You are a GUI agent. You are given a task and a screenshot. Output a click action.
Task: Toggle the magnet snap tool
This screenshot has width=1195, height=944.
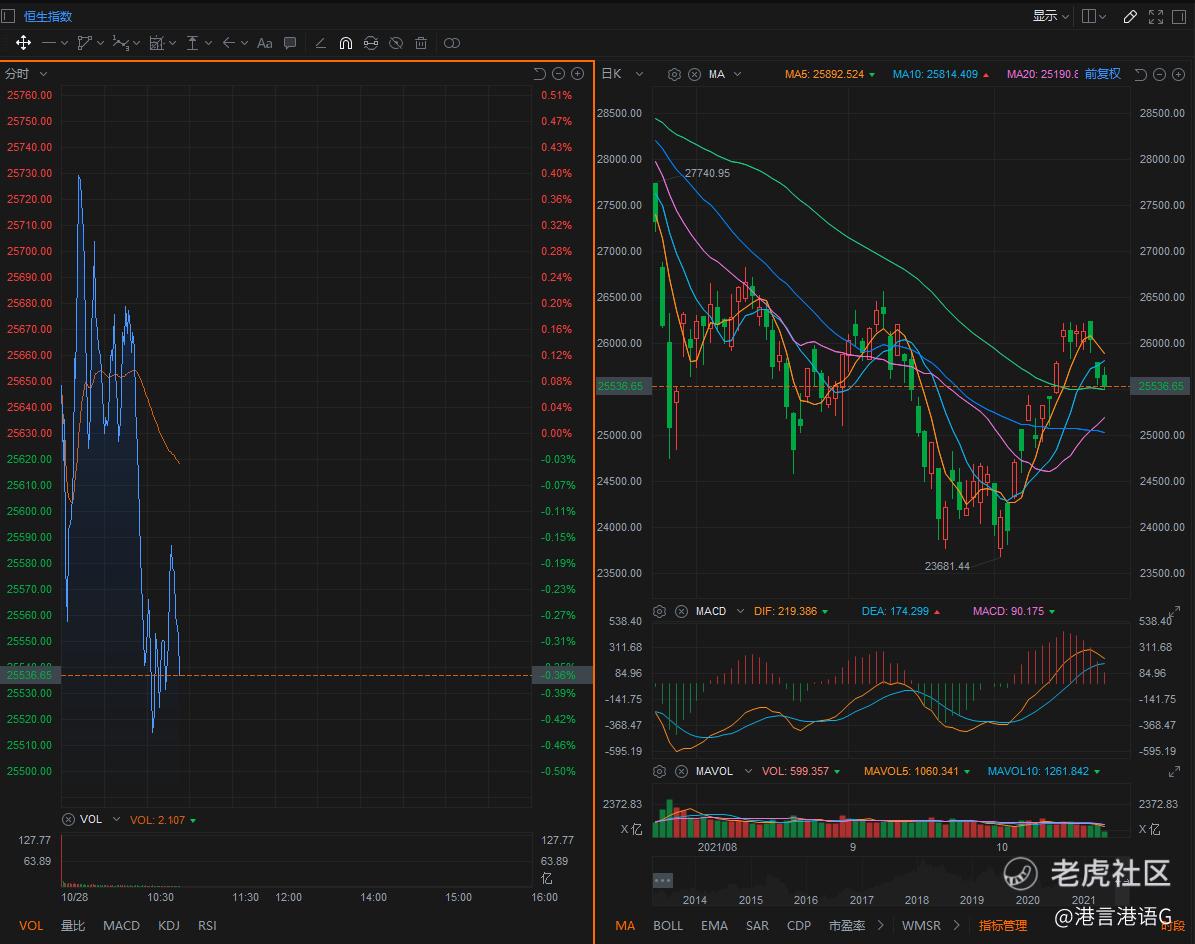click(346, 43)
